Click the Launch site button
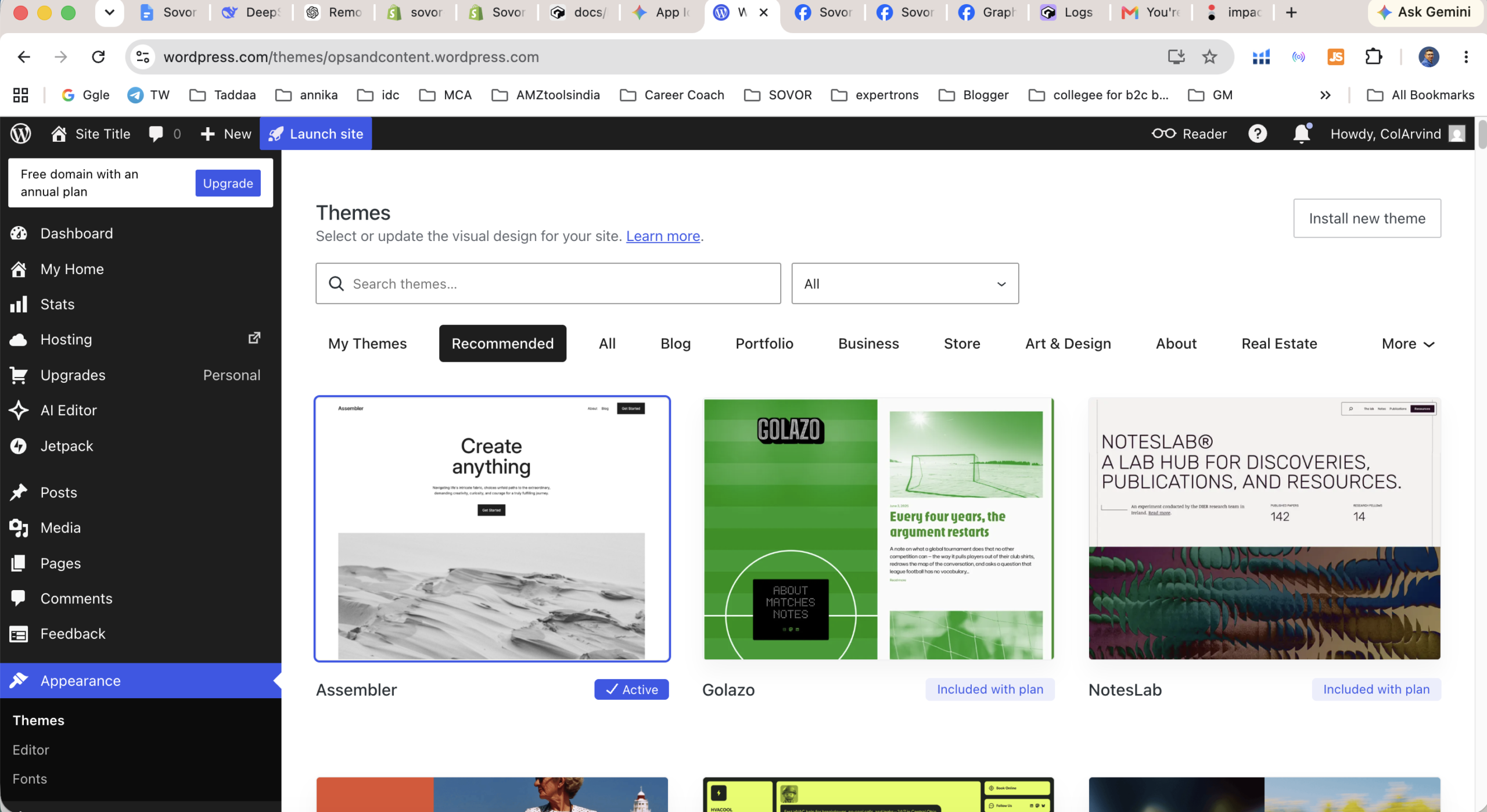The width and height of the screenshot is (1487, 812). (316, 134)
